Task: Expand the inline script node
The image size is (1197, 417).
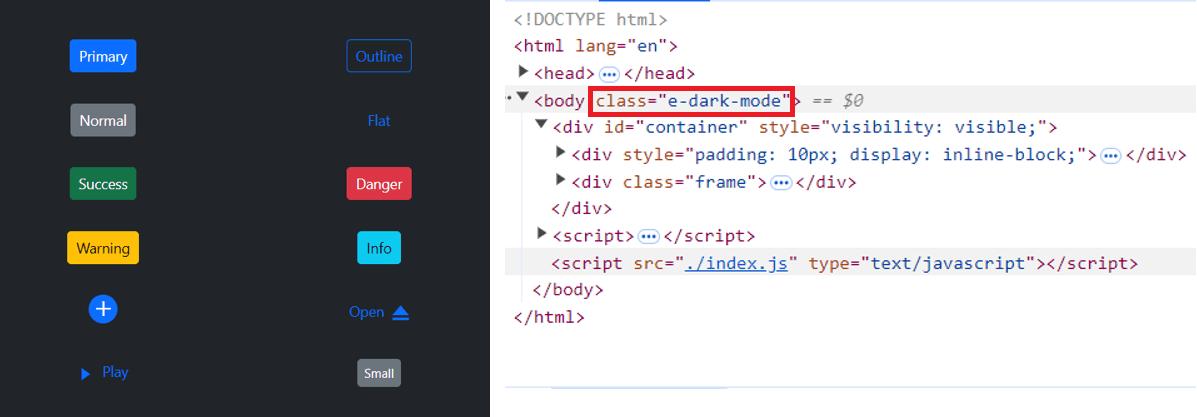Action: [x=543, y=234]
